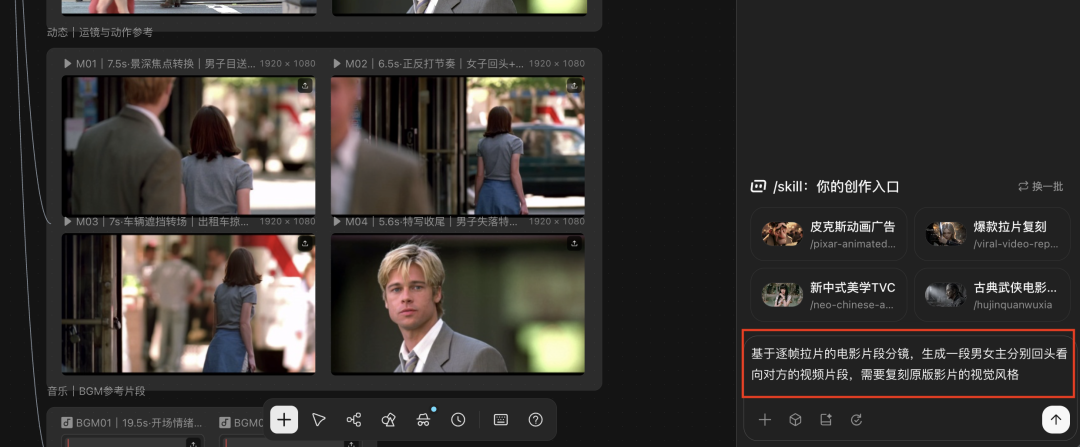Click the sparkle note icon under prompt
Viewport: 1080px width, 447px height.
[x=826, y=419]
